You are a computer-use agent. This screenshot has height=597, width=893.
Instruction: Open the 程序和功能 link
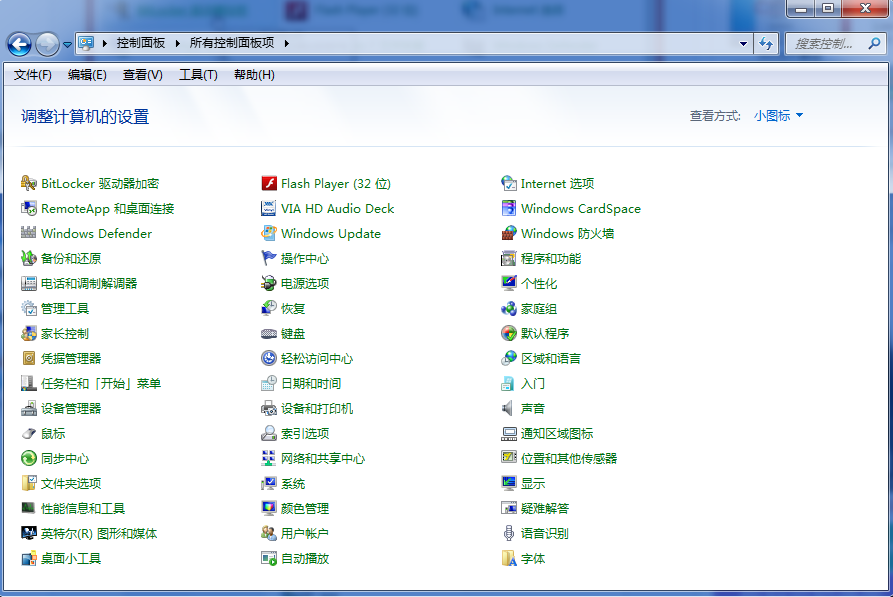(x=551, y=259)
